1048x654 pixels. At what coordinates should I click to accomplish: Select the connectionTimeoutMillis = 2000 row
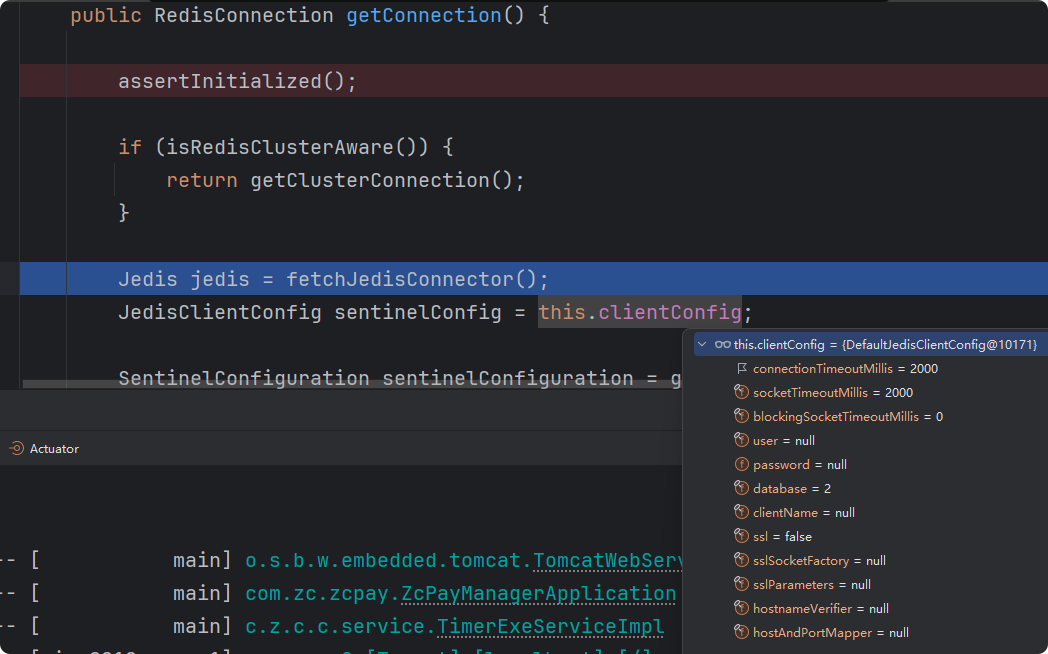[871, 369]
